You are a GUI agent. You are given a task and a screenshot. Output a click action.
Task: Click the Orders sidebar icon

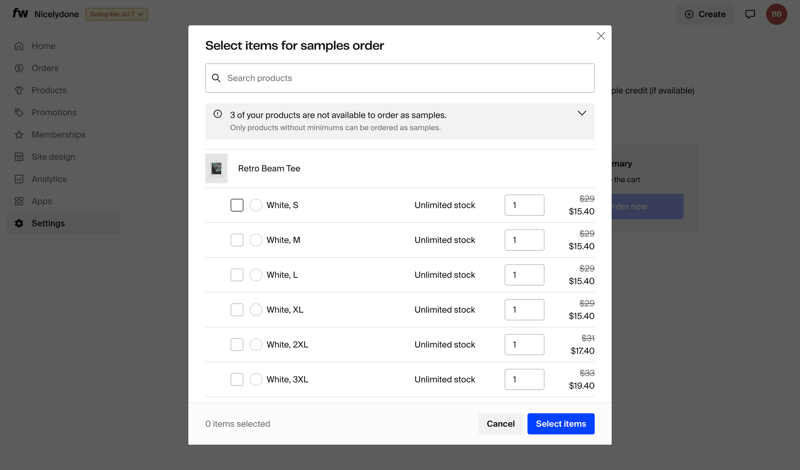coord(19,68)
